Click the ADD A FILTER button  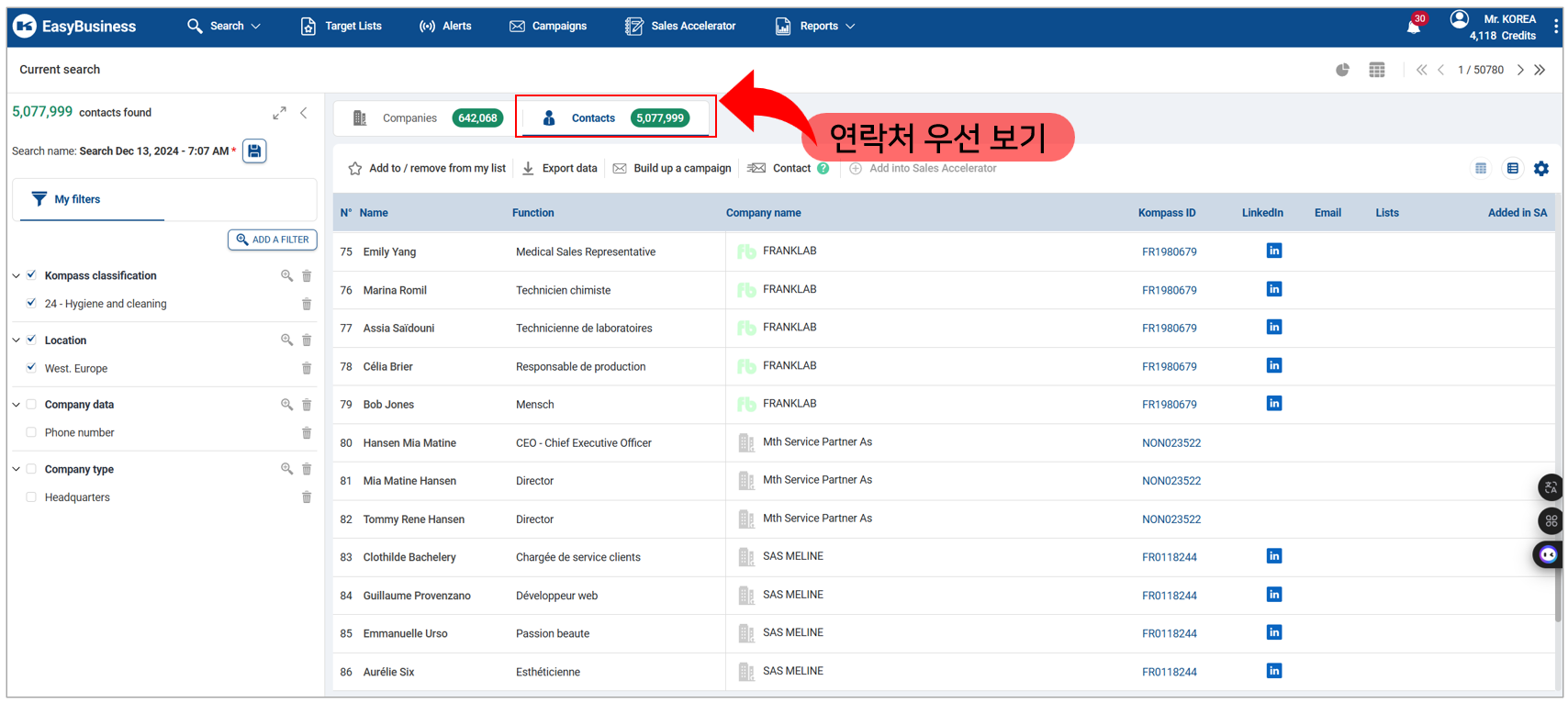(x=273, y=240)
